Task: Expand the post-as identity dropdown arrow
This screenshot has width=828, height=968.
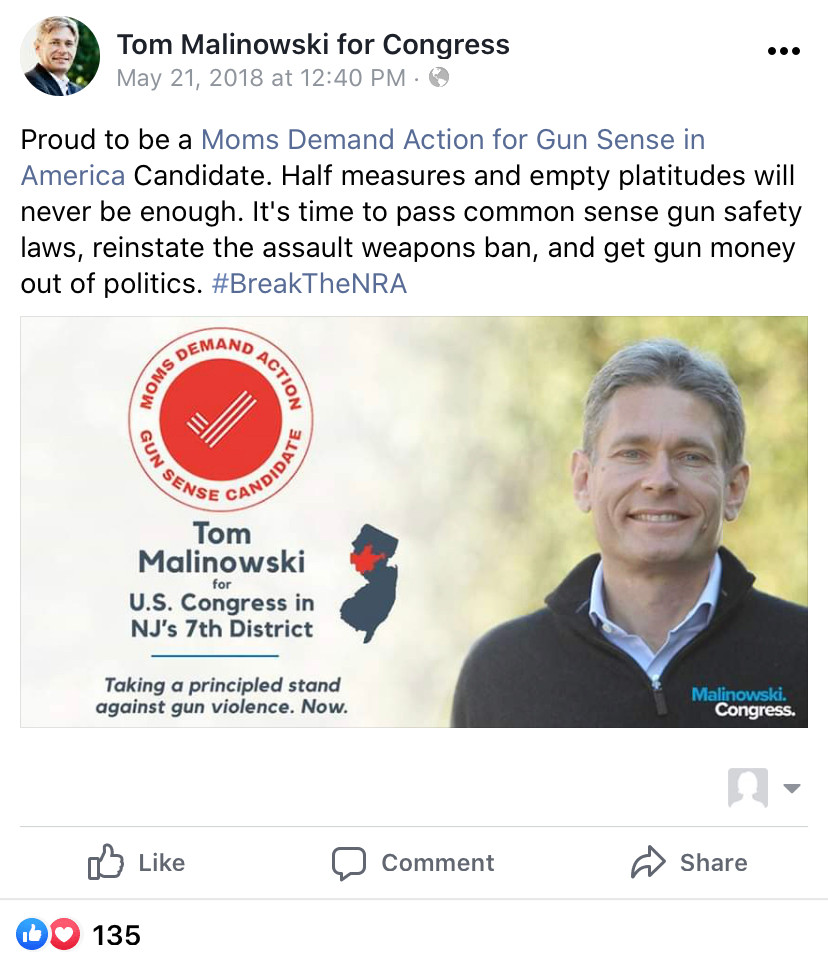Action: tap(792, 788)
